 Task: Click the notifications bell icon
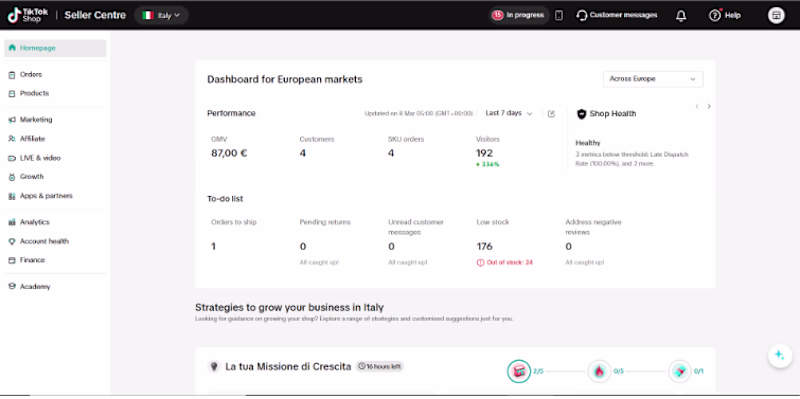(x=681, y=16)
